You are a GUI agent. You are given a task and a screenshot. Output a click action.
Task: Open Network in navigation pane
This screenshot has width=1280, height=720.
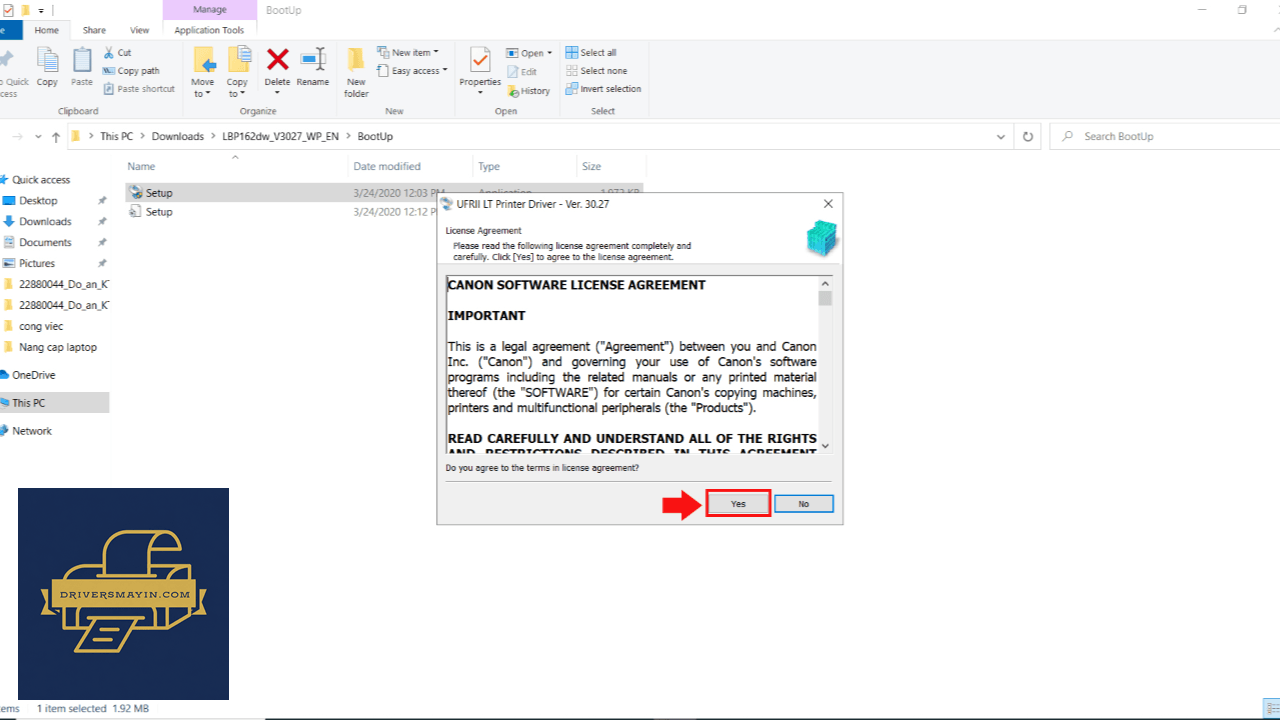click(32, 431)
